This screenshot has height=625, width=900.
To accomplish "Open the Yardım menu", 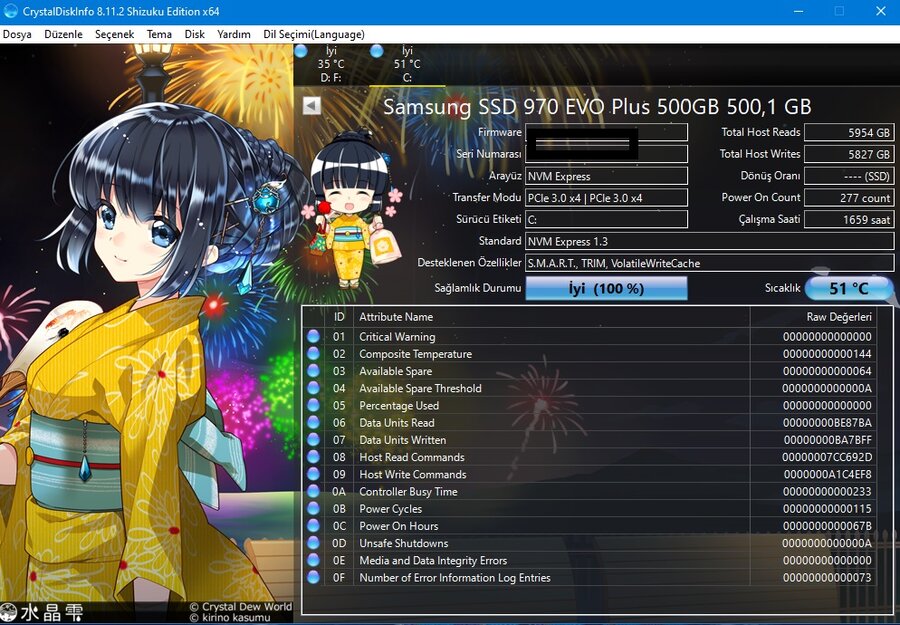I will point(234,34).
